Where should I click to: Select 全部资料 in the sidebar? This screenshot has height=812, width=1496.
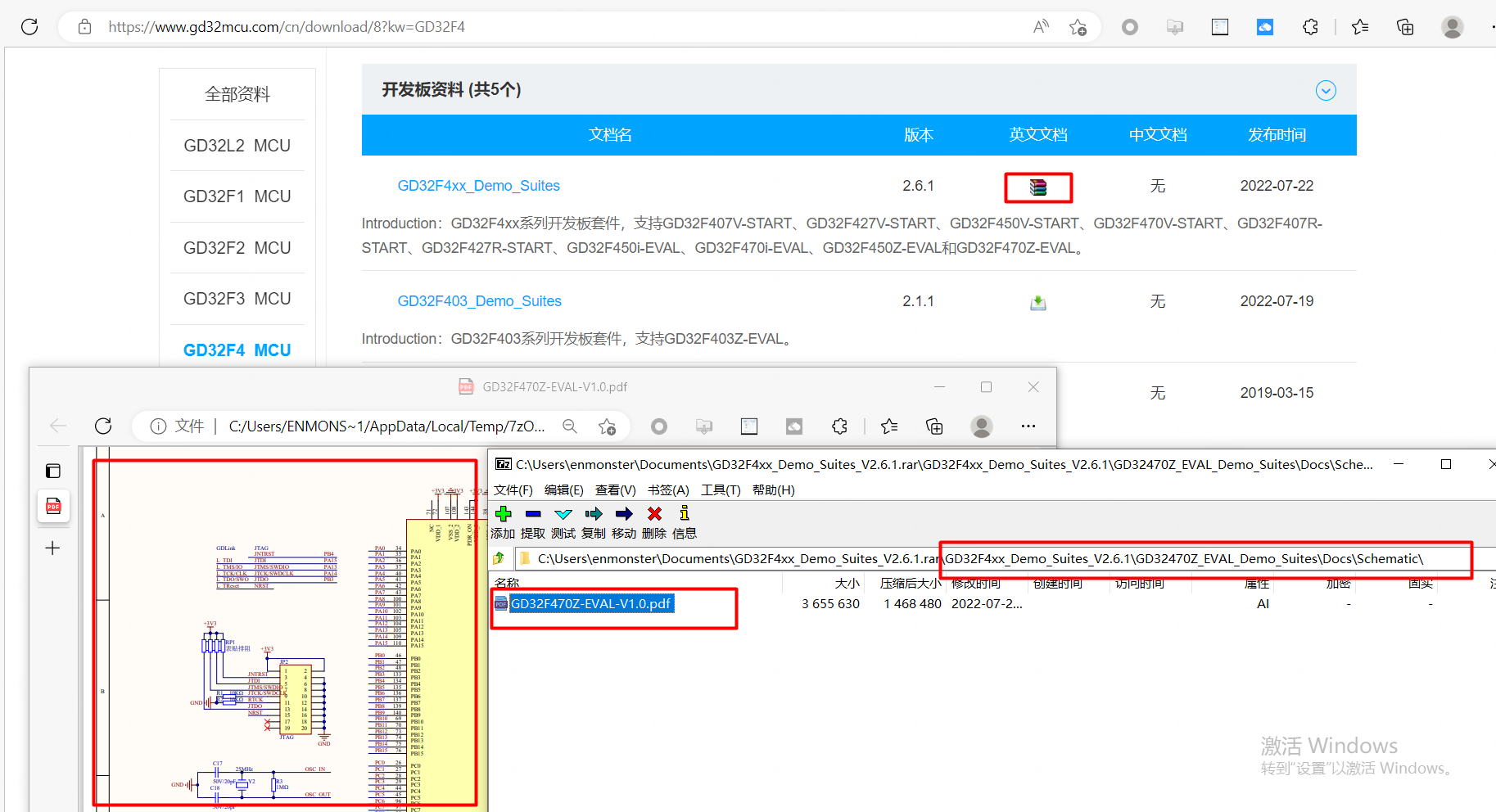coord(237,94)
